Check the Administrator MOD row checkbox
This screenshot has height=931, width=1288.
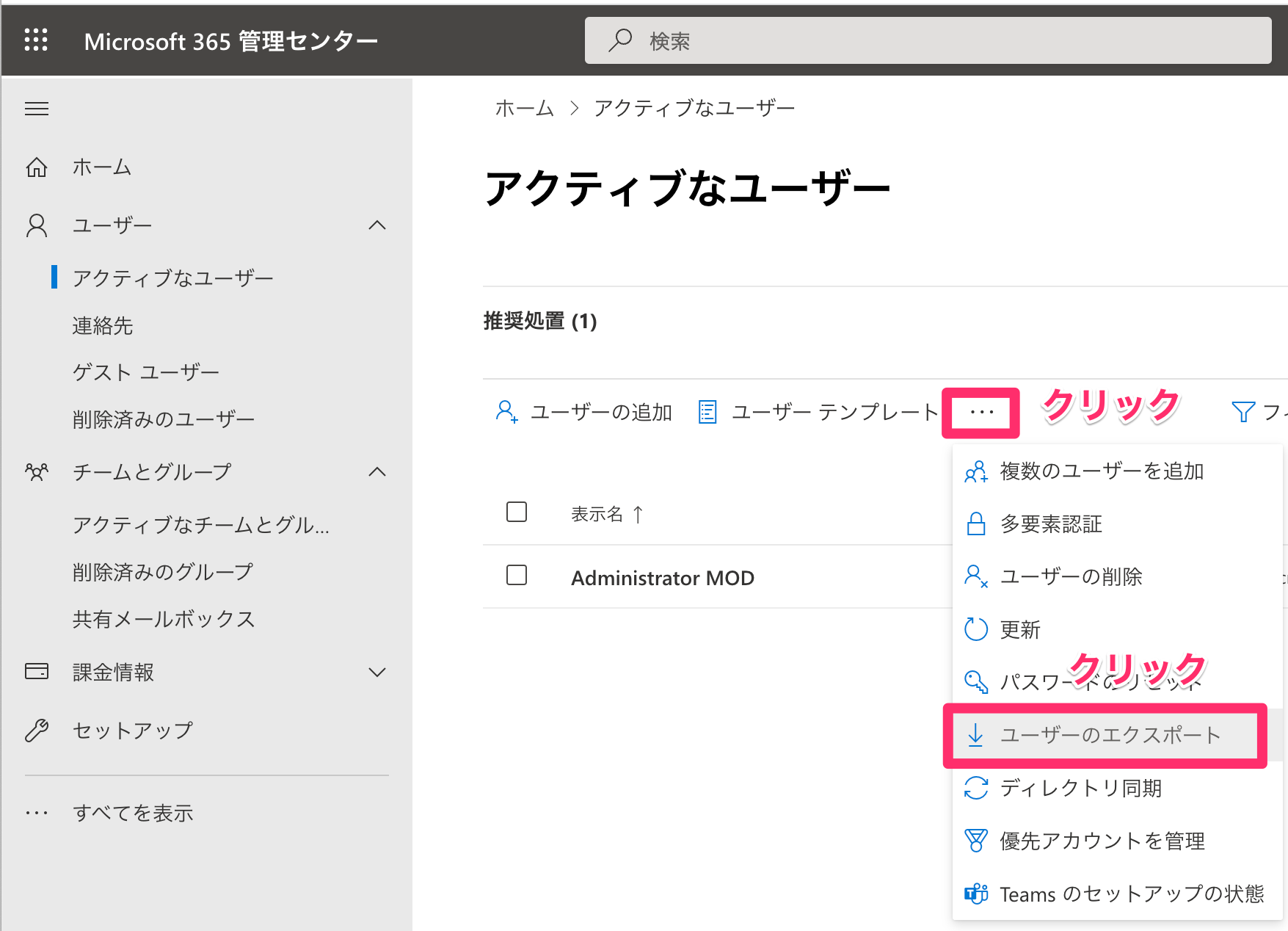coord(517,575)
